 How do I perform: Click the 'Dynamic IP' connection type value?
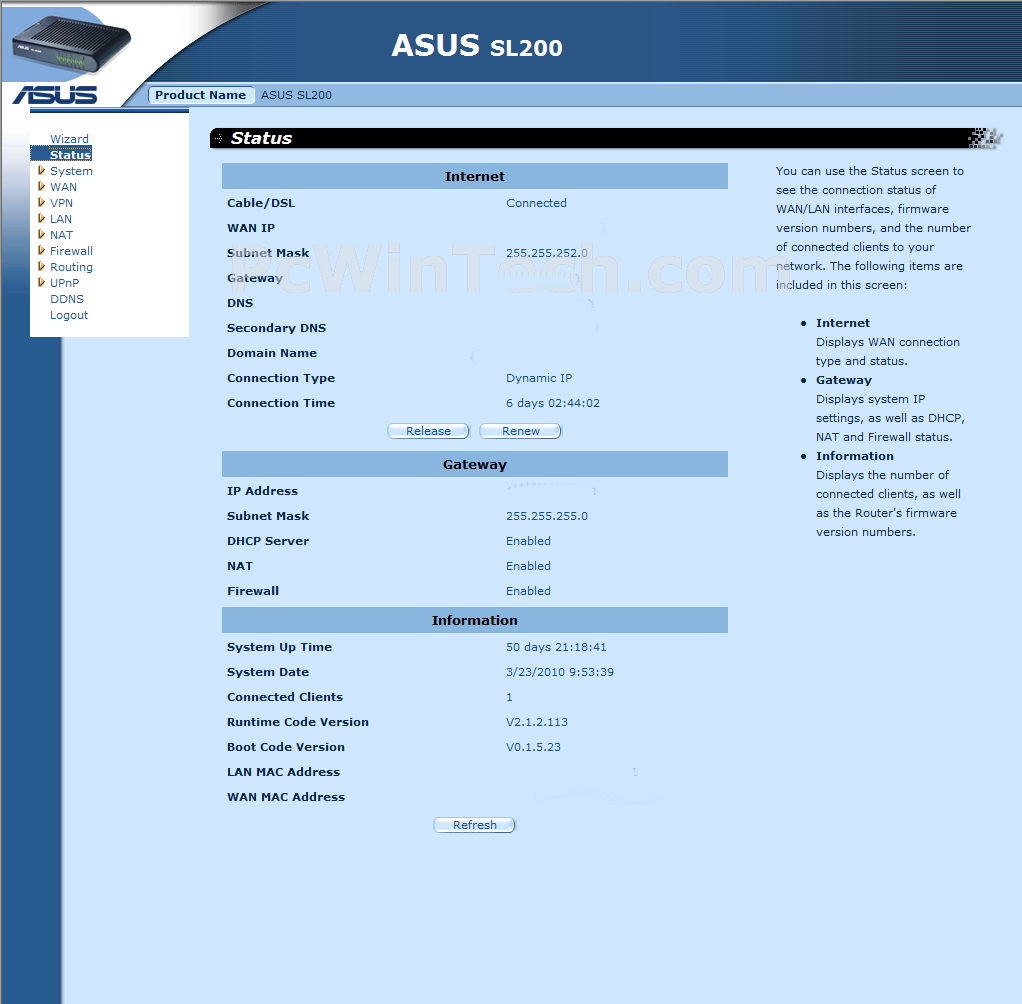(539, 378)
